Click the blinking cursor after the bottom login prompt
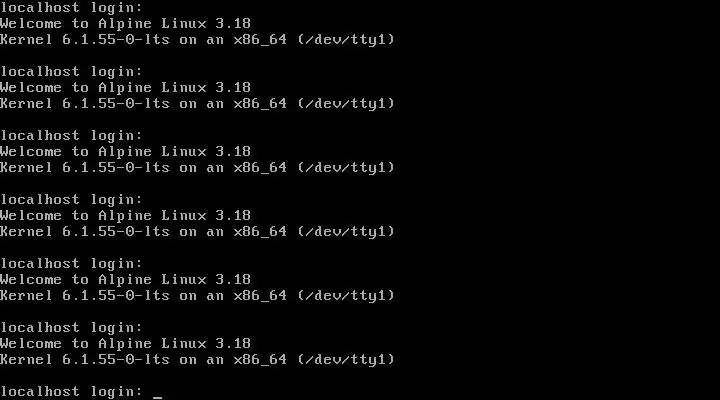 (x=158, y=397)
